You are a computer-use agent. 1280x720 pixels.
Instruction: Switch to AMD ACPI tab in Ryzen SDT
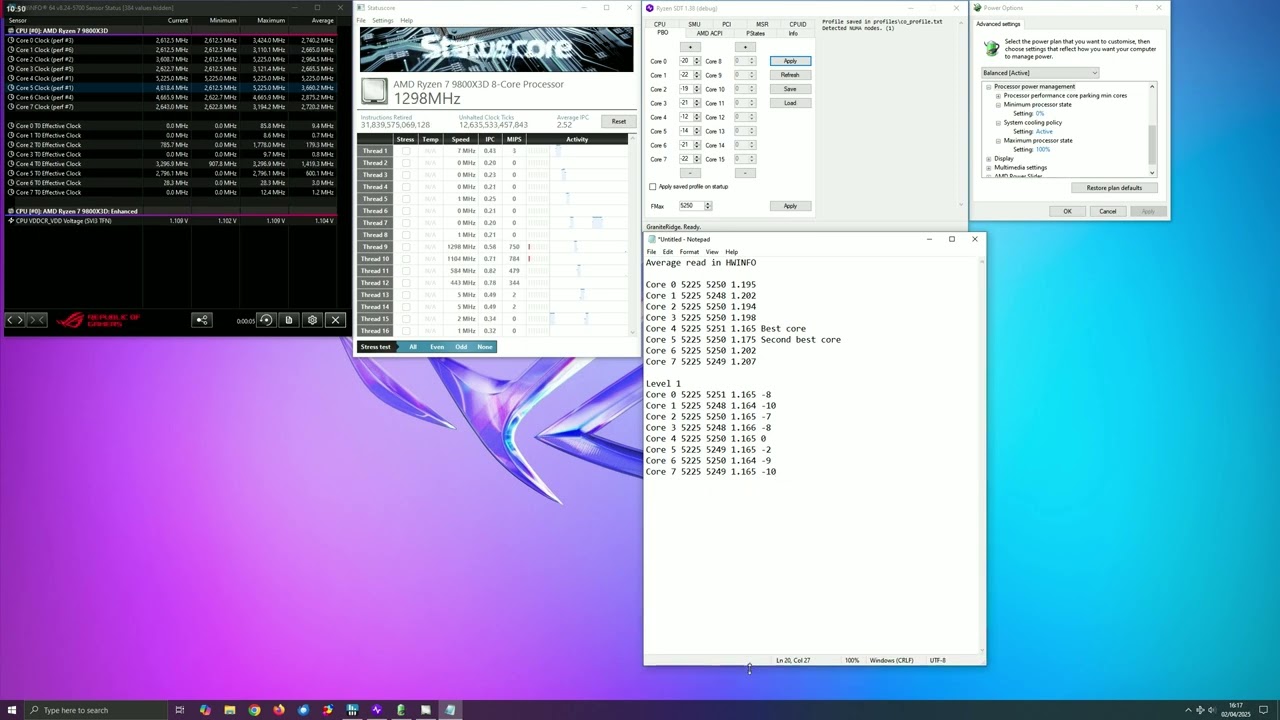point(709,33)
